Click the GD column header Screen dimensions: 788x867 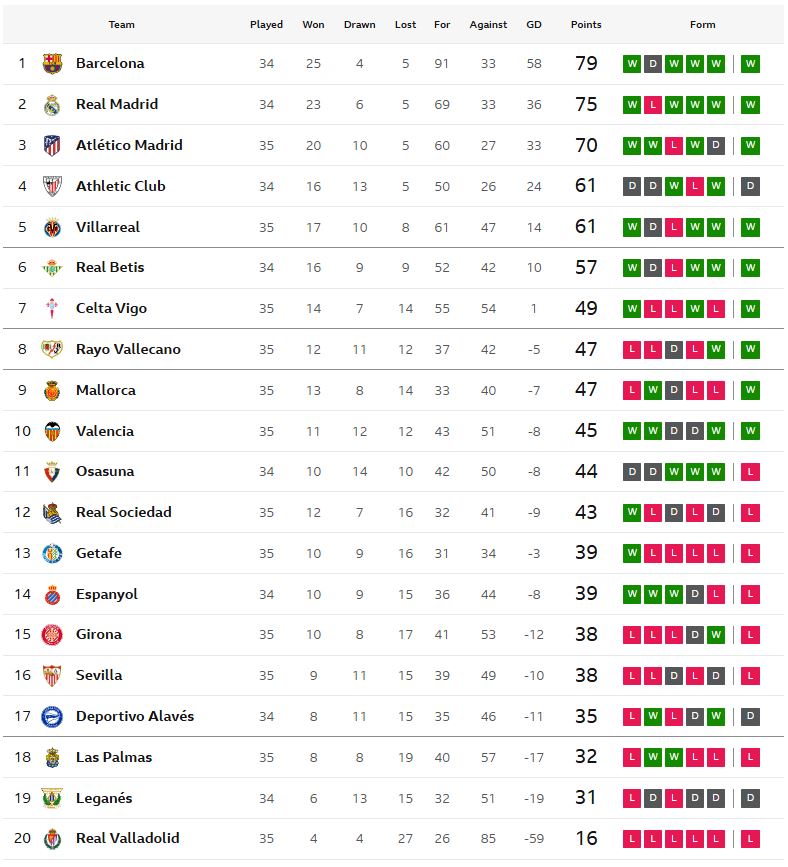pyautogui.click(x=534, y=24)
